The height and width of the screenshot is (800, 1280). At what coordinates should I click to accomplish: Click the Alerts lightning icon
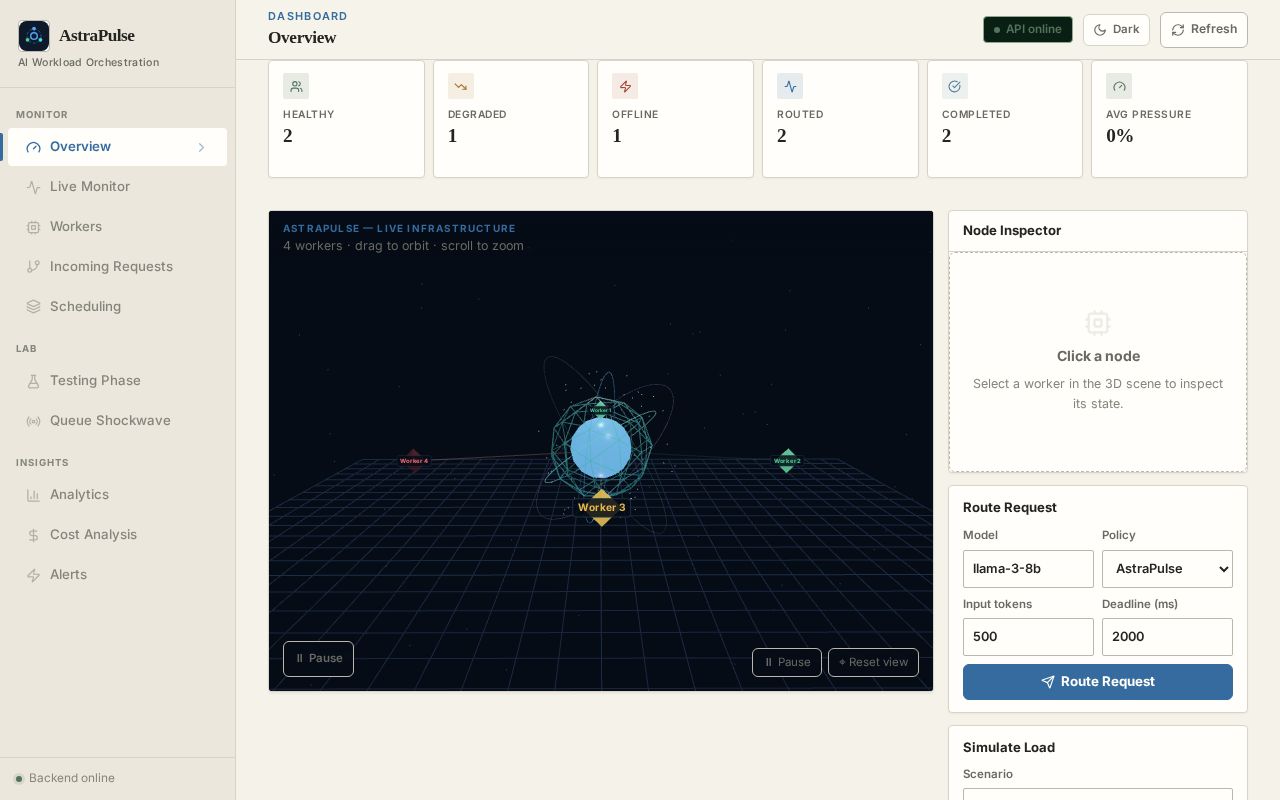tap(33, 575)
